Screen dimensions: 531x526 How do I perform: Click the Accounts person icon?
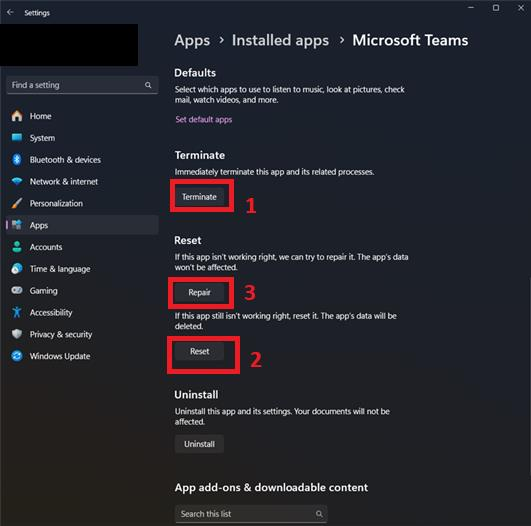[x=17, y=247]
